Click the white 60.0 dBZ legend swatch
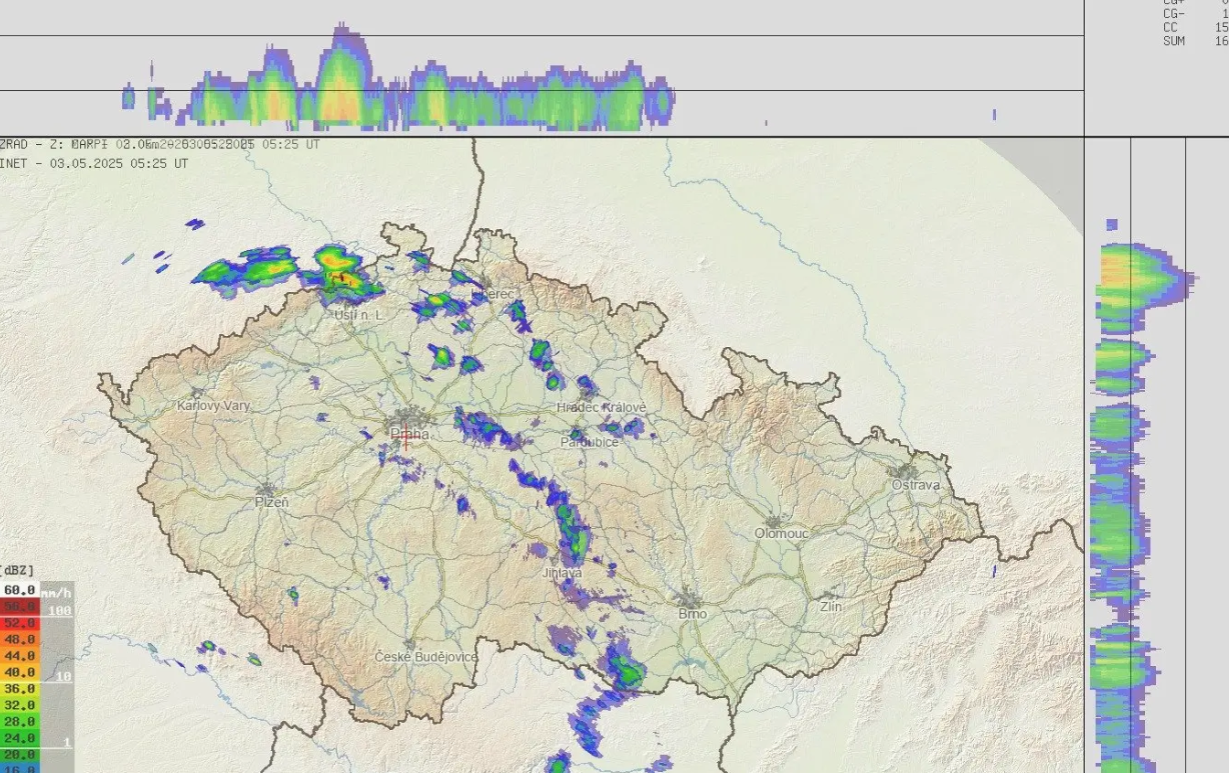 tap(20, 590)
